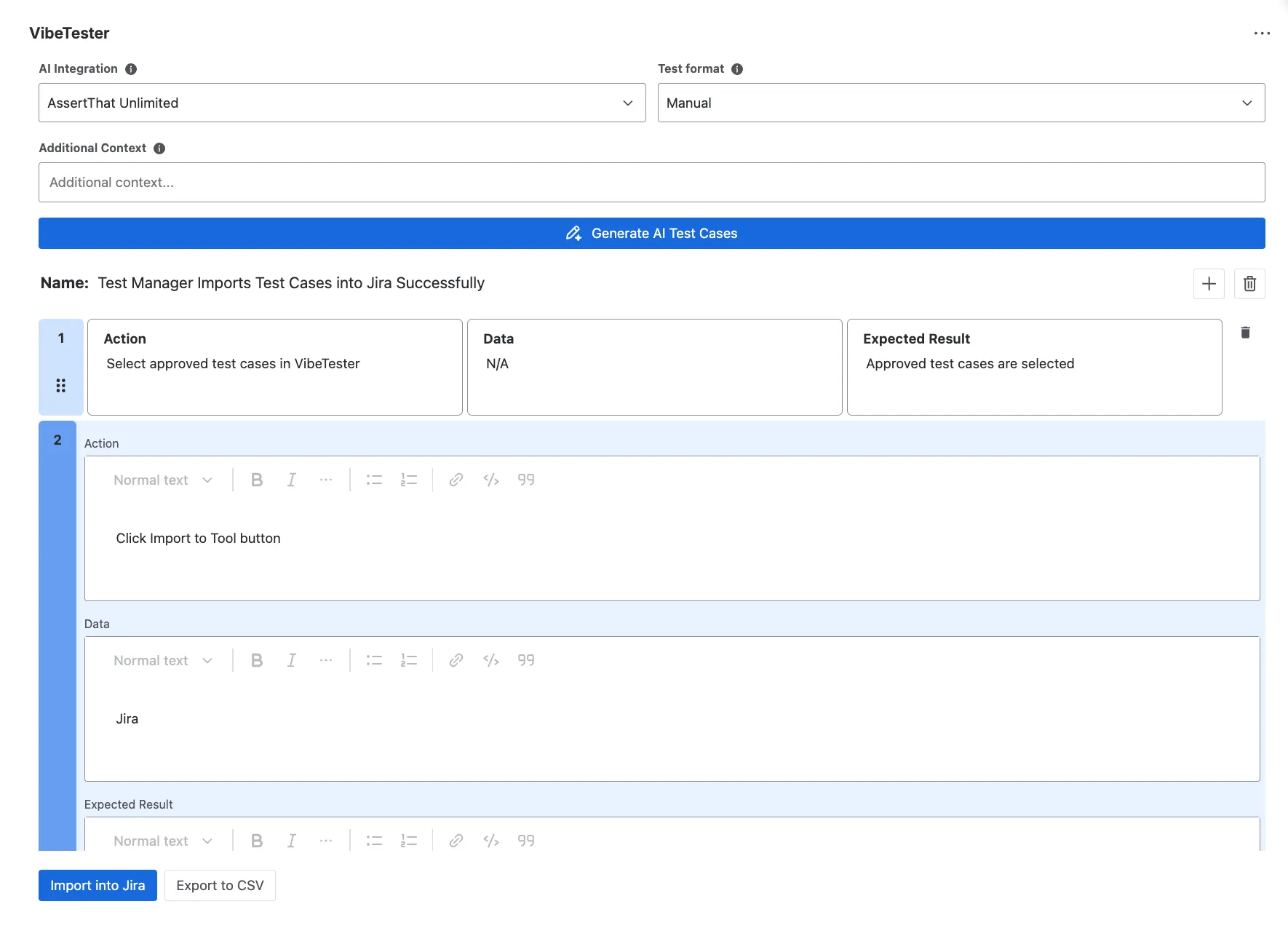Click Generate AI Test Cases button
1288x936 pixels.
point(652,233)
